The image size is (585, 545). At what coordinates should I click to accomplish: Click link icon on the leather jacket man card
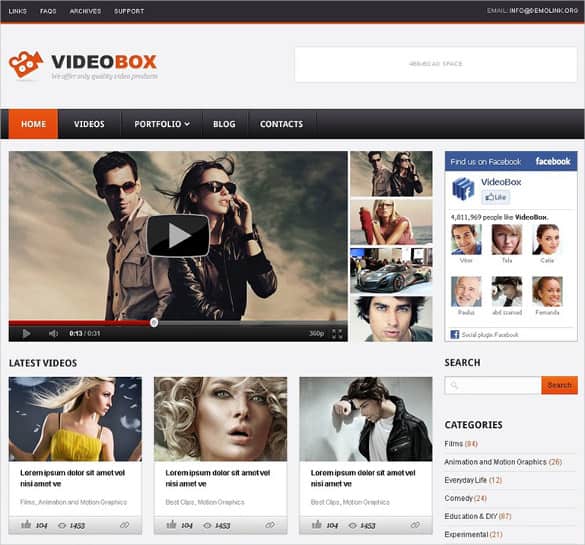coord(415,525)
